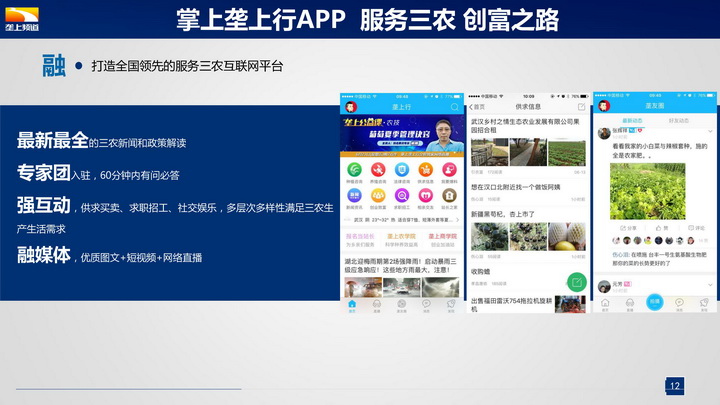Tap the blue round 拍摄 button
Viewport: 720px width, 405px height.
point(654,302)
